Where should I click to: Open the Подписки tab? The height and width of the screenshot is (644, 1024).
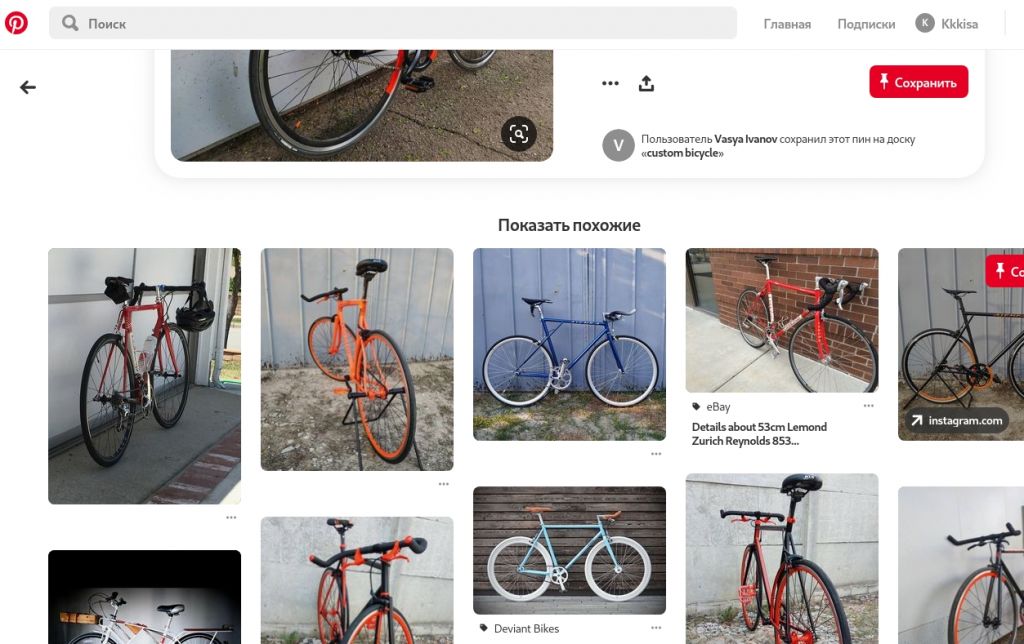point(866,24)
